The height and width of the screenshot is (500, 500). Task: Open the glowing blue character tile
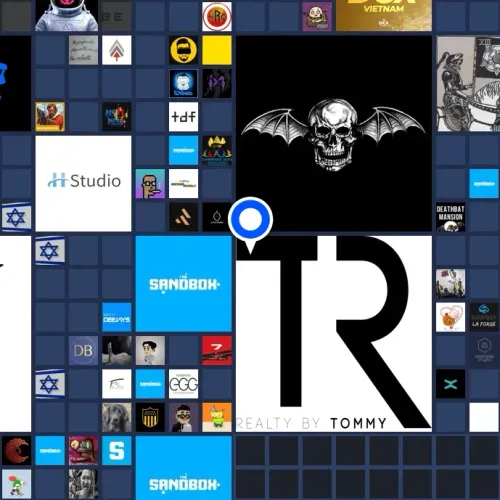coord(183,83)
